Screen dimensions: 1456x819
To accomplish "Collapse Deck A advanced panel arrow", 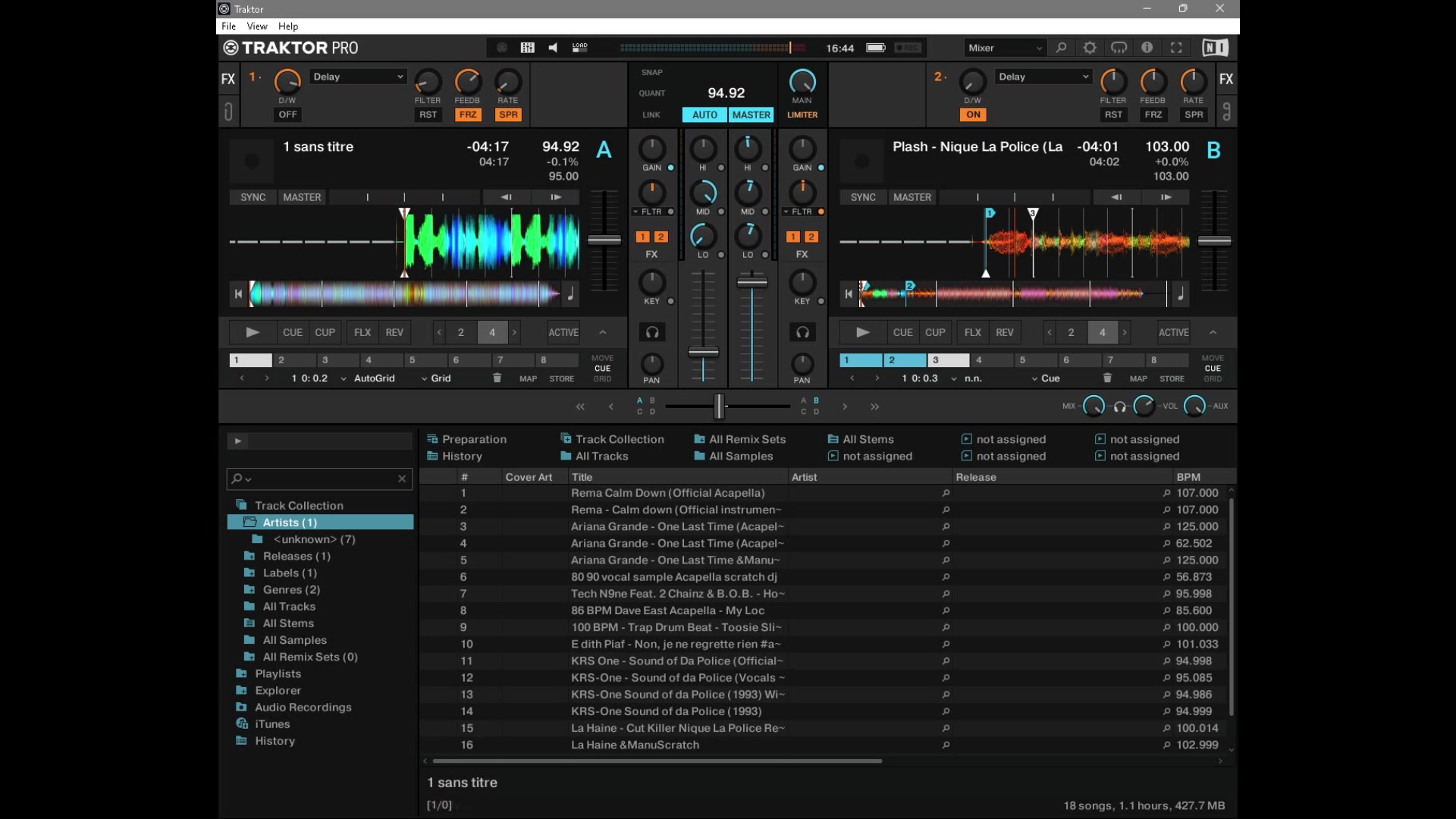I will [x=603, y=332].
